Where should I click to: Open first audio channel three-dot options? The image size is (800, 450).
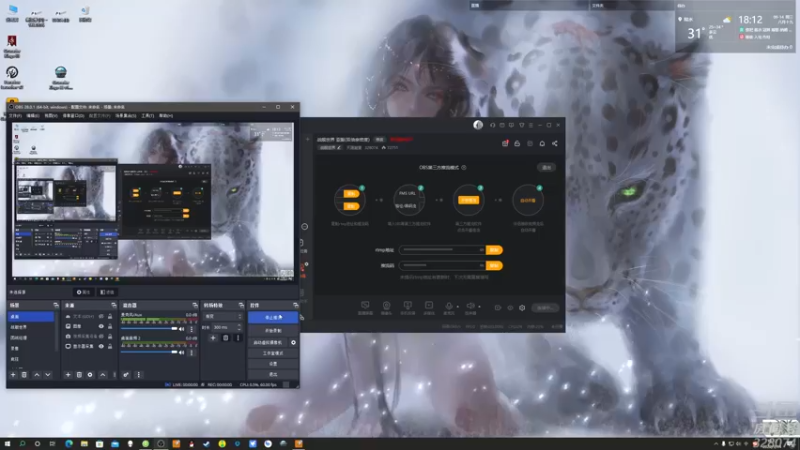pos(192,329)
